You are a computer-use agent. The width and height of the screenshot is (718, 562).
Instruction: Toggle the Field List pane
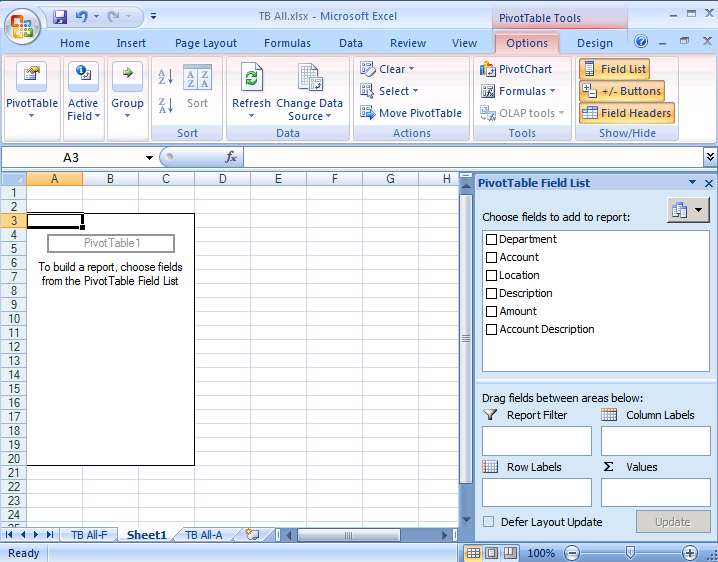coord(615,69)
